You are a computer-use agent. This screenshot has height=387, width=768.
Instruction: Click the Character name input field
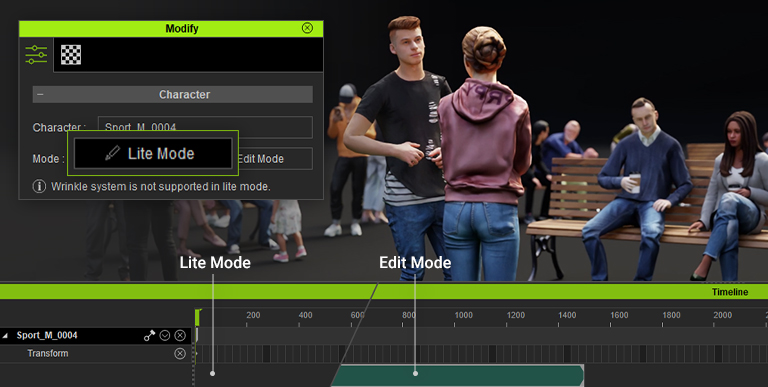click(205, 127)
